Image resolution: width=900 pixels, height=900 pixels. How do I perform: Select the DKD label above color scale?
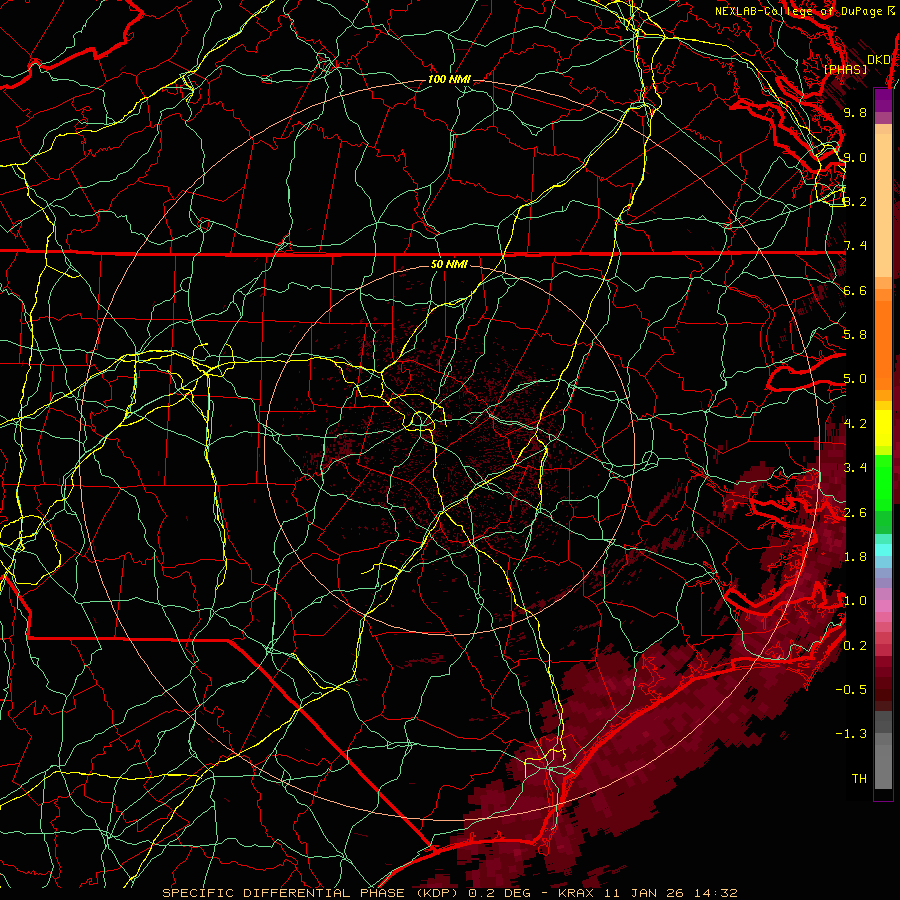pos(878,60)
